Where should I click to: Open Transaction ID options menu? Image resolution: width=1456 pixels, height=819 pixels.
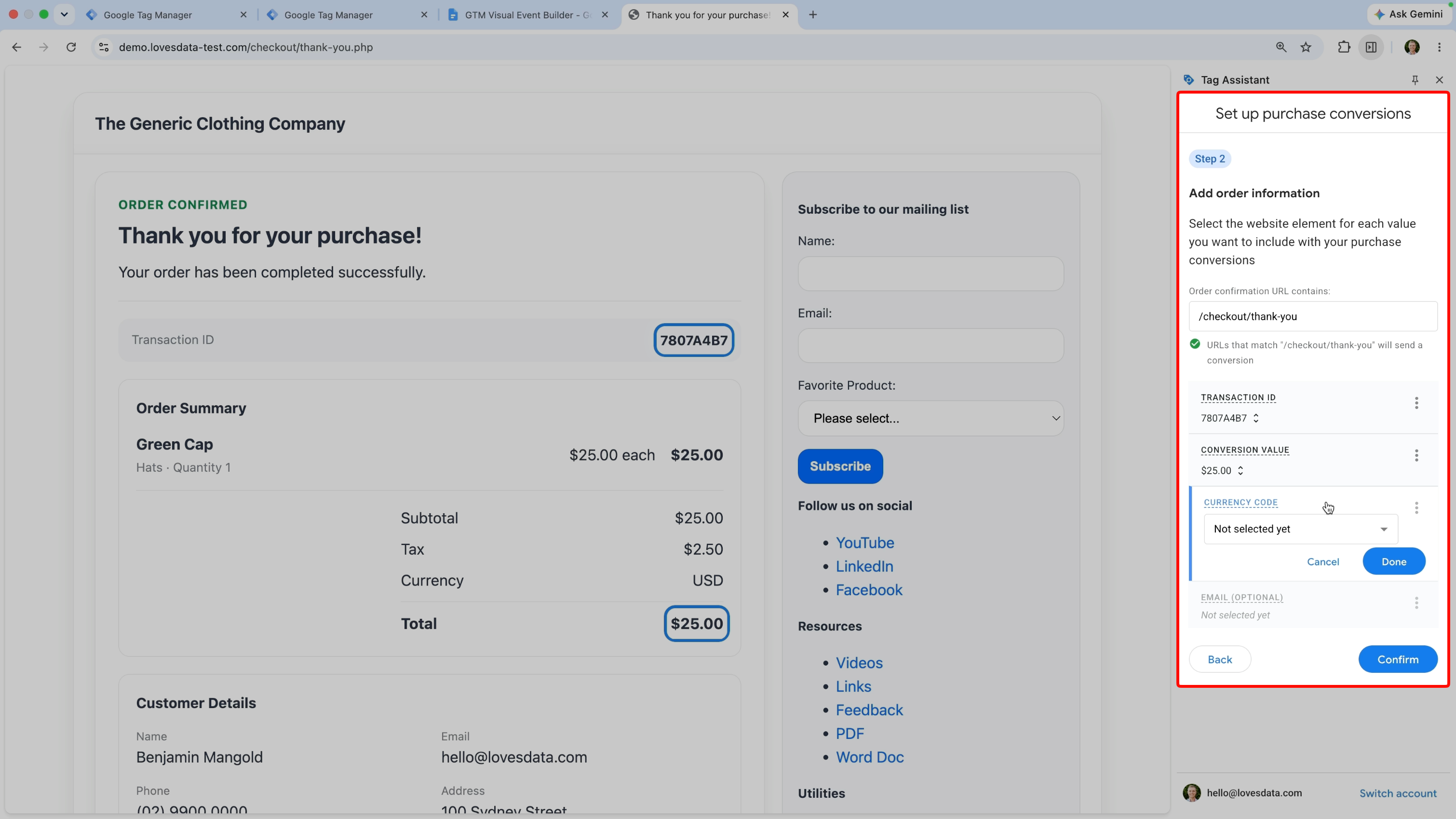tap(1416, 403)
